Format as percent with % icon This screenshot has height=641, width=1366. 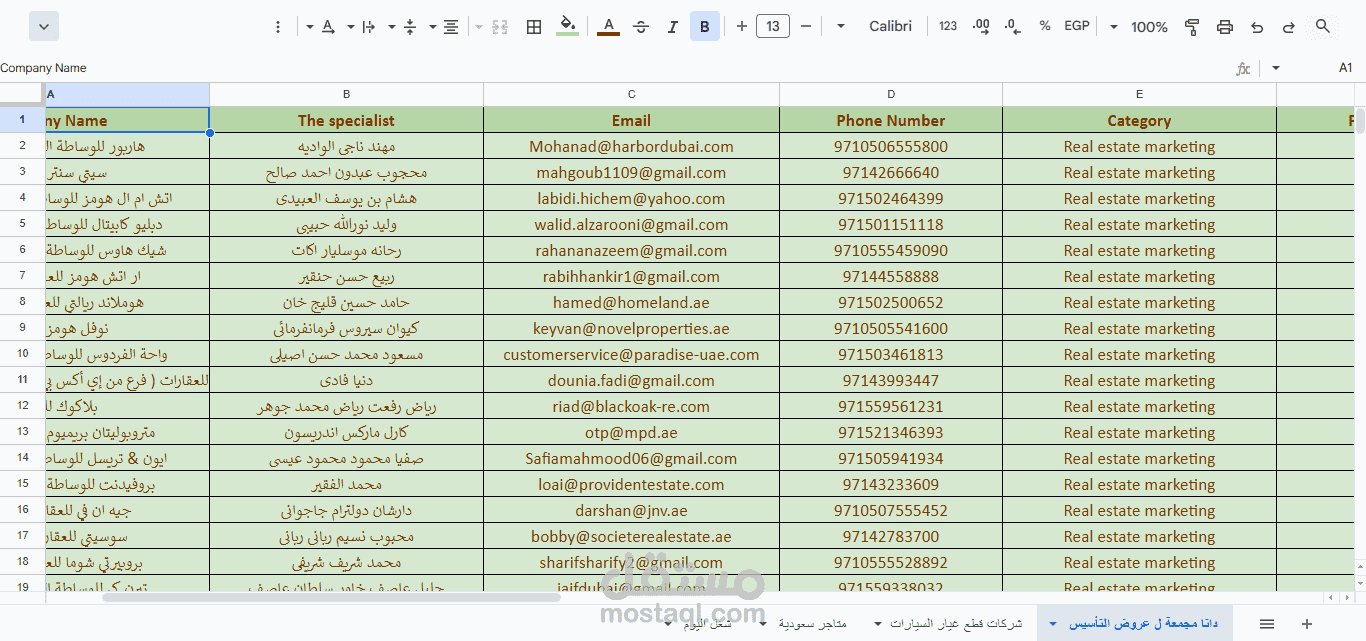pos(1045,27)
